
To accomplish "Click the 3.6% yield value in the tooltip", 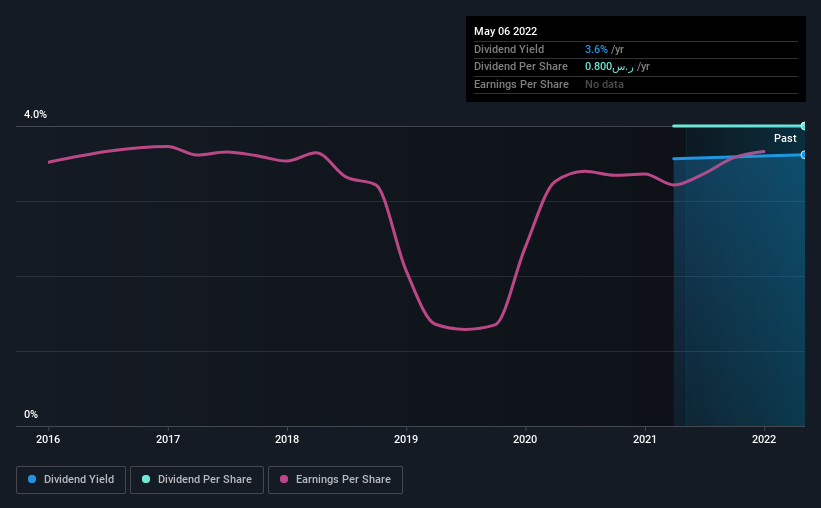I will 596,49.
